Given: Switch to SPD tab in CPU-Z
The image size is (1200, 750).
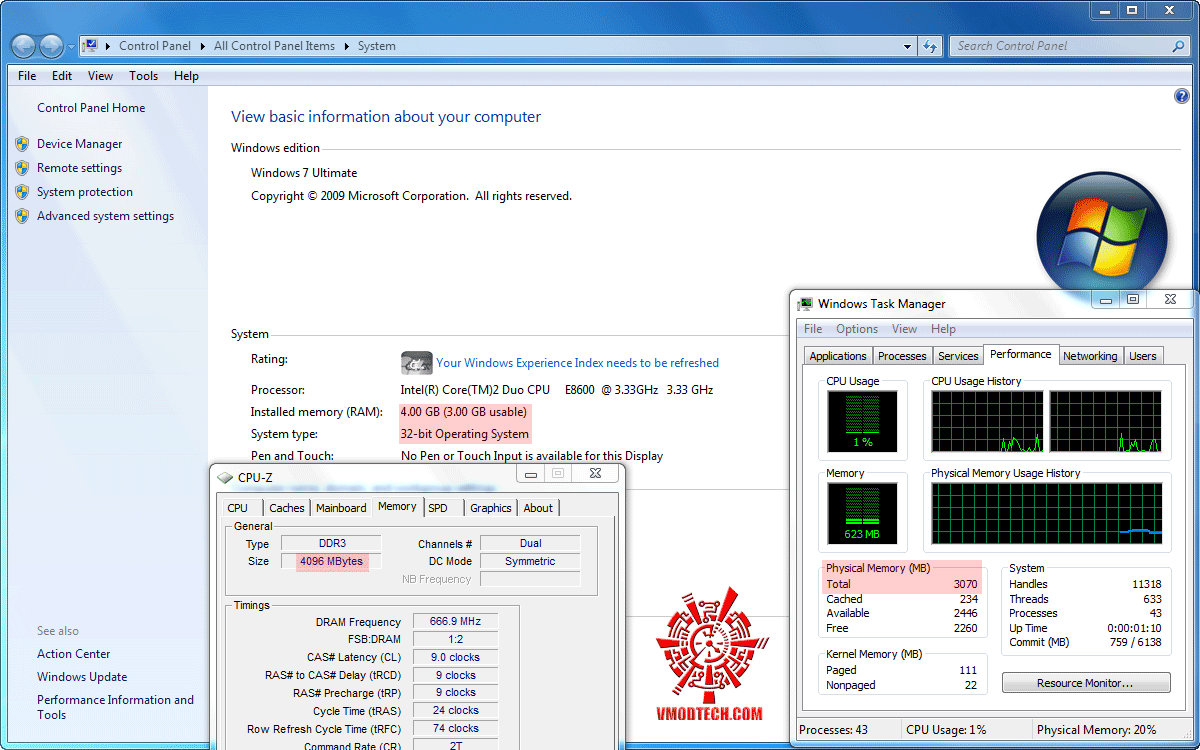Looking at the screenshot, I should click(x=438, y=508).
